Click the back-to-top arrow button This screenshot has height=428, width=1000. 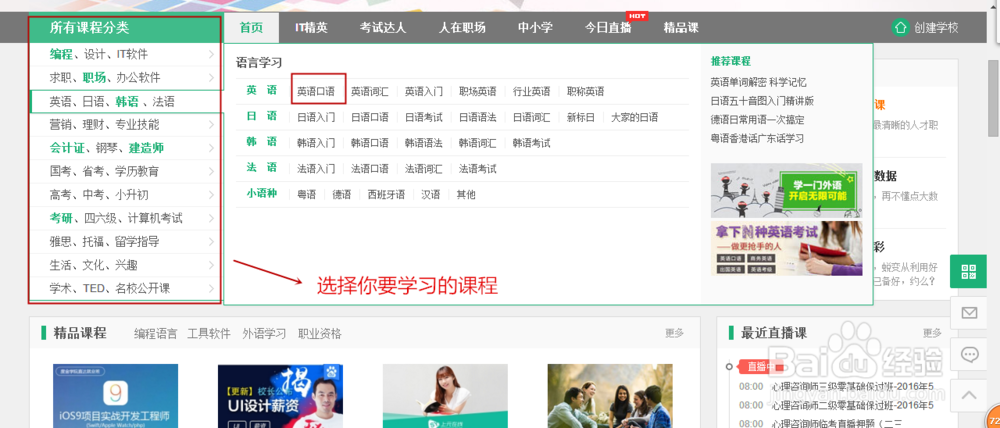coord(969,395)
